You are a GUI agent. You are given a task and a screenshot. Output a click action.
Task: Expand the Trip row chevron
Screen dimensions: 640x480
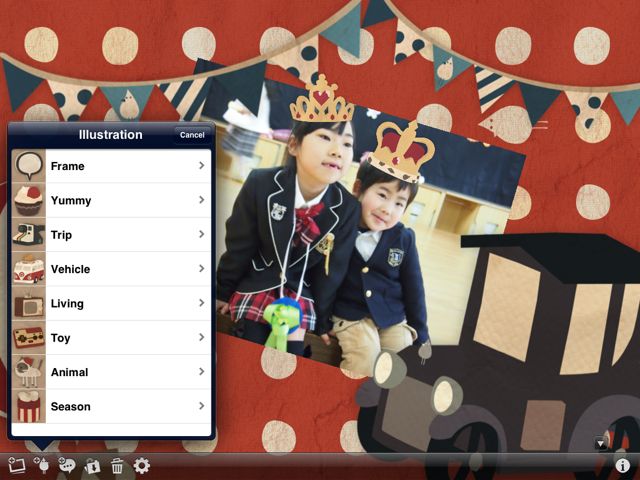(x=202, y=234)
